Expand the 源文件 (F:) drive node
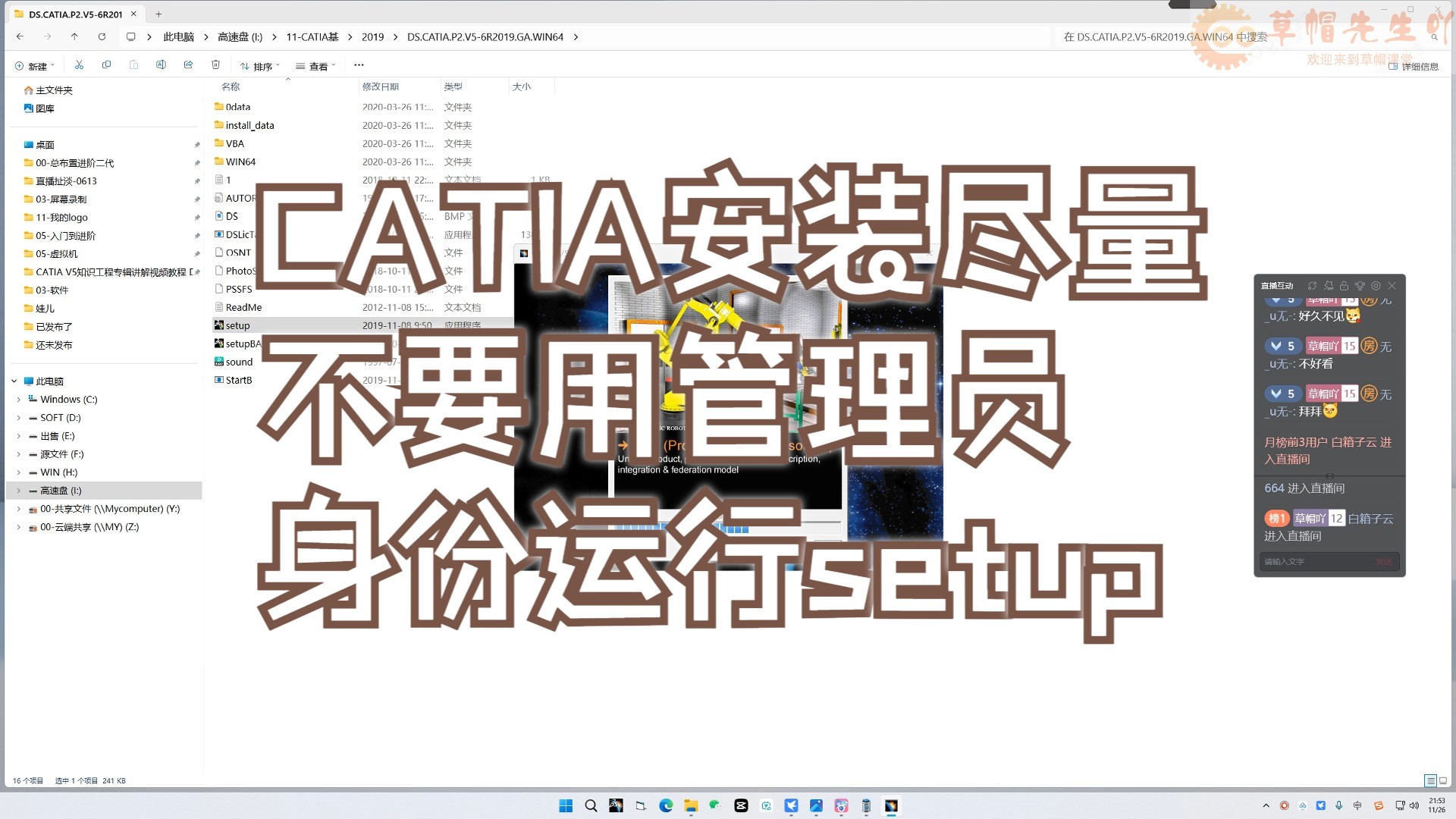Viewport: 1456px width, 819px height. (19, 453)
